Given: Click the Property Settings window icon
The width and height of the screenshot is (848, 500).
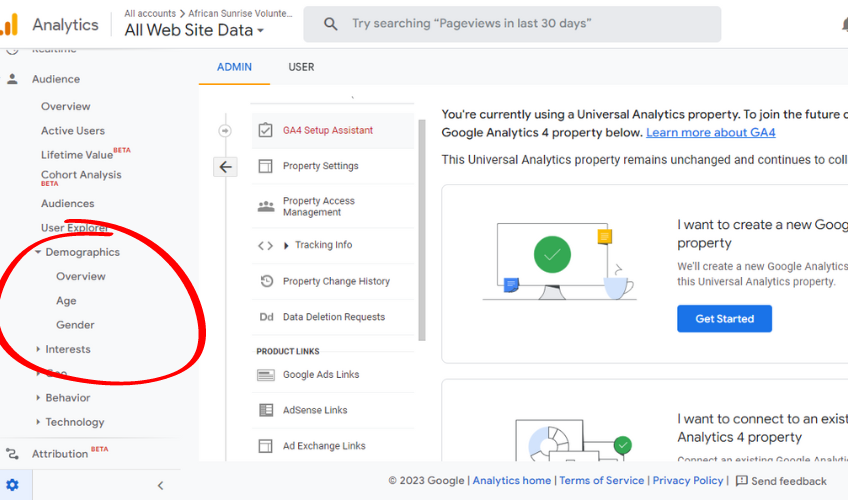Looking at the screenshot, I should (x=266, y=166).
